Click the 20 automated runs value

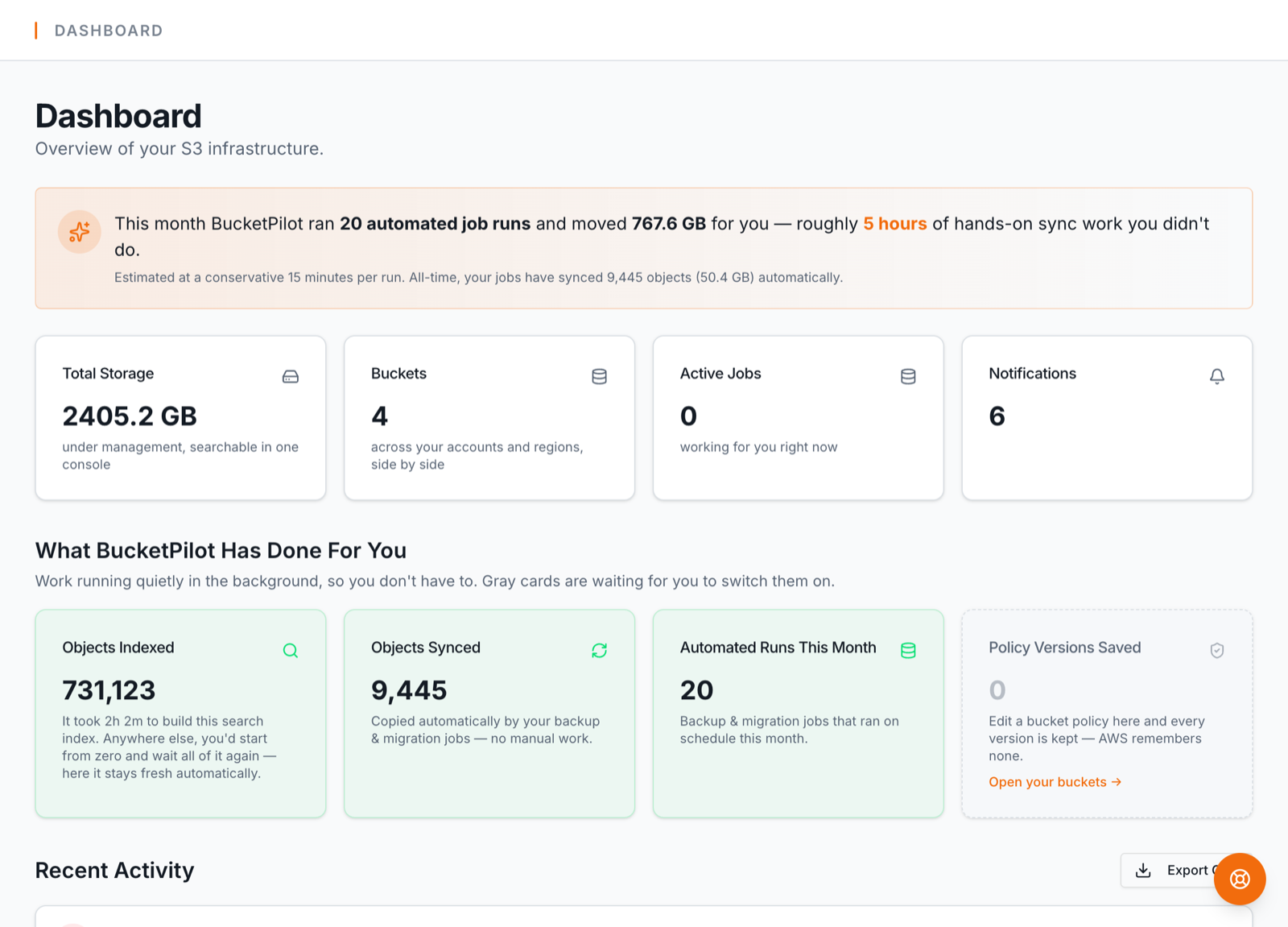click(696, 690)
